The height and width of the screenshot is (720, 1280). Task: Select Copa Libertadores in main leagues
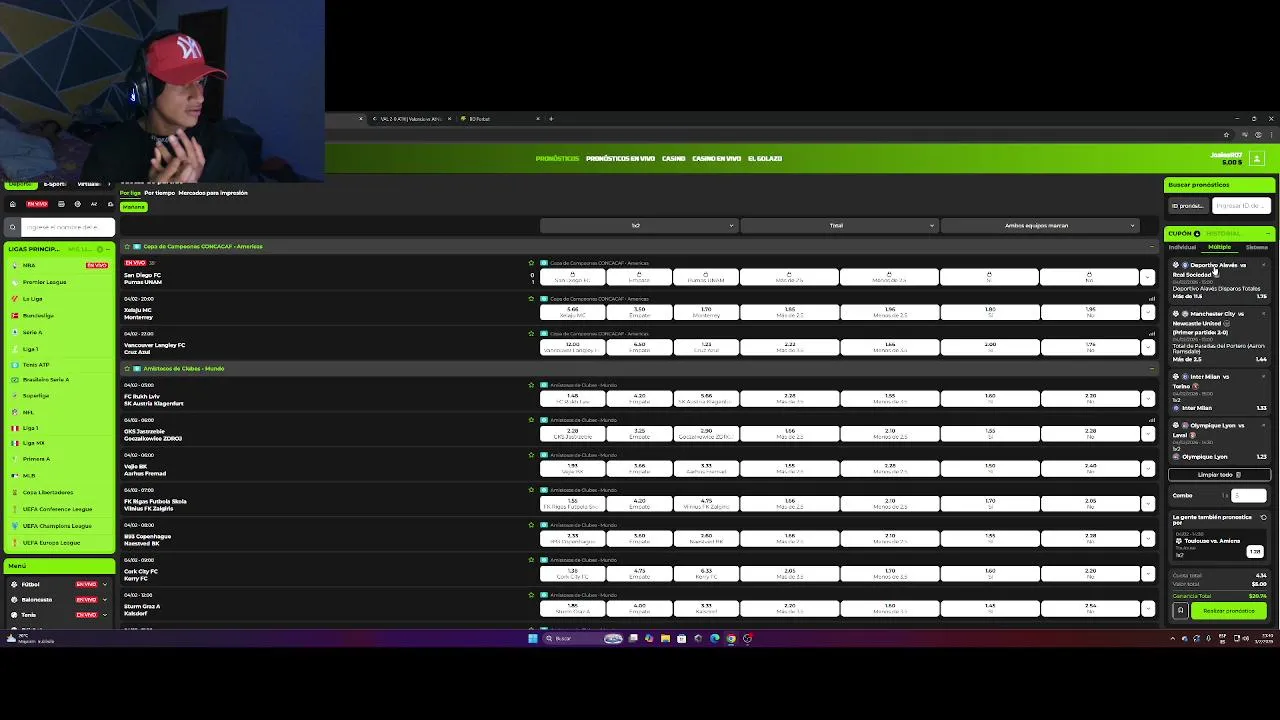(59, 492)
